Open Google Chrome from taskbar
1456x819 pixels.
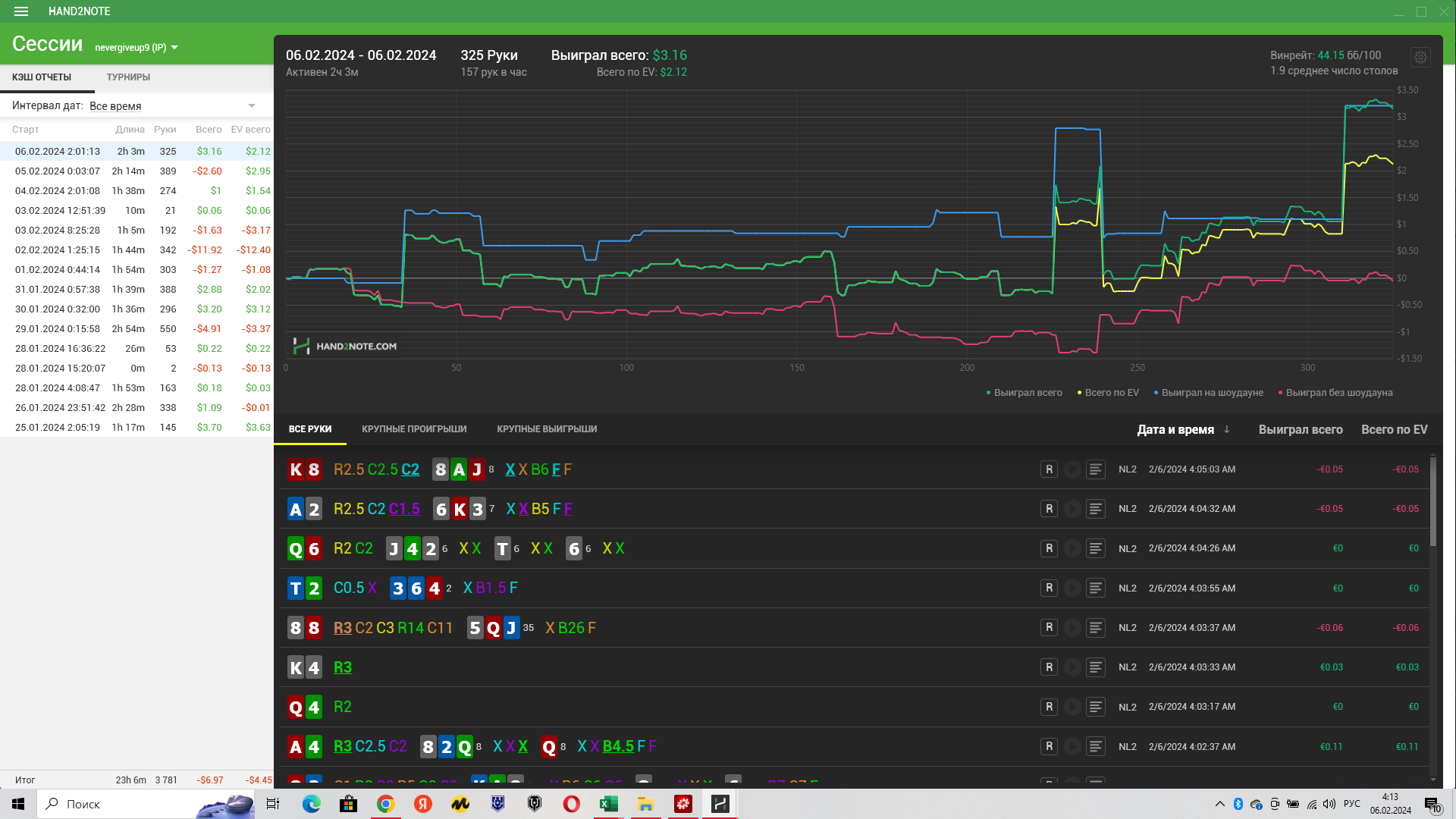tap(385, 804)
